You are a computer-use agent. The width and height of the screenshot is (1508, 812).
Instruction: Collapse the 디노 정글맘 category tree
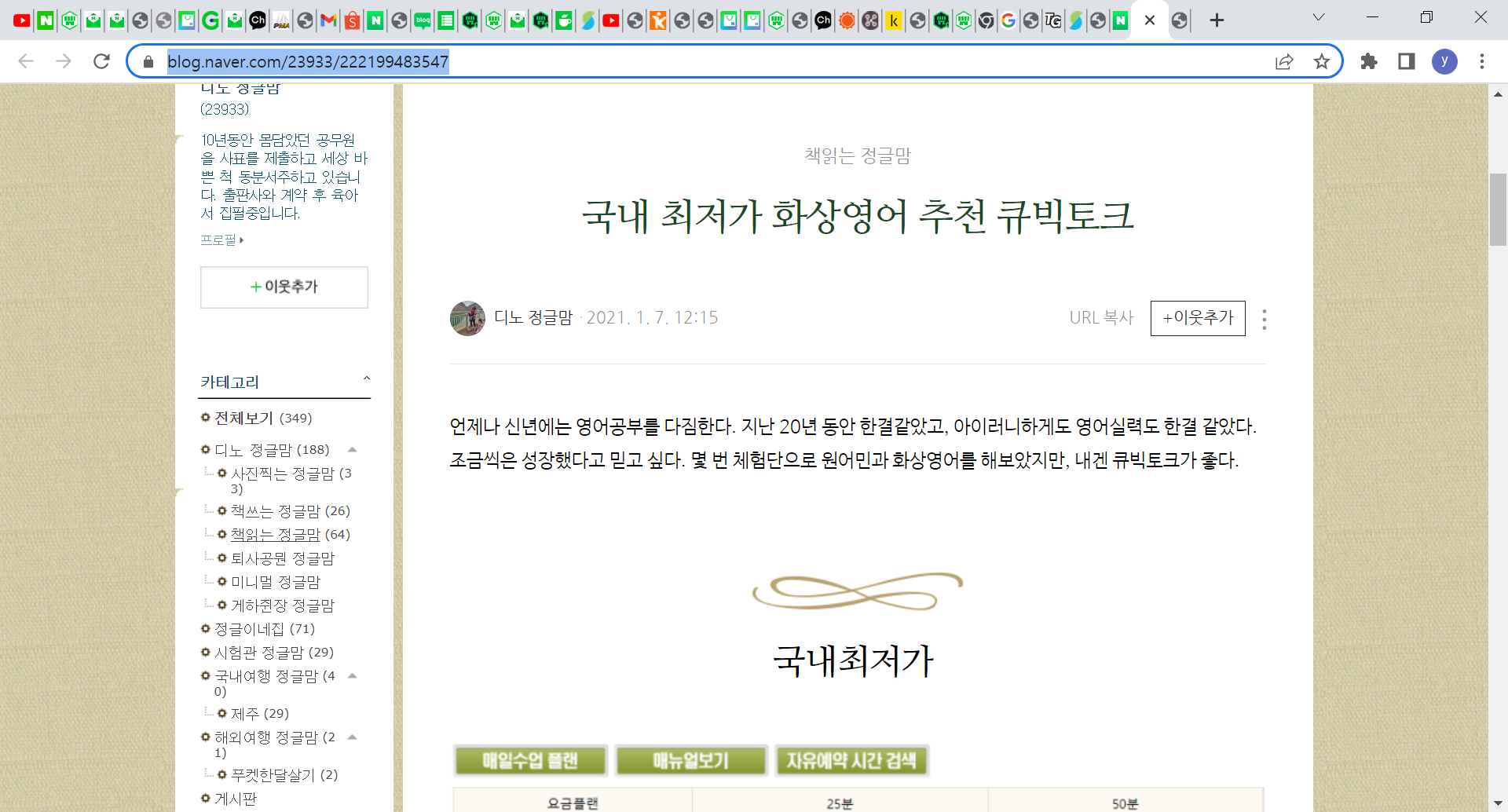point(353,450)
